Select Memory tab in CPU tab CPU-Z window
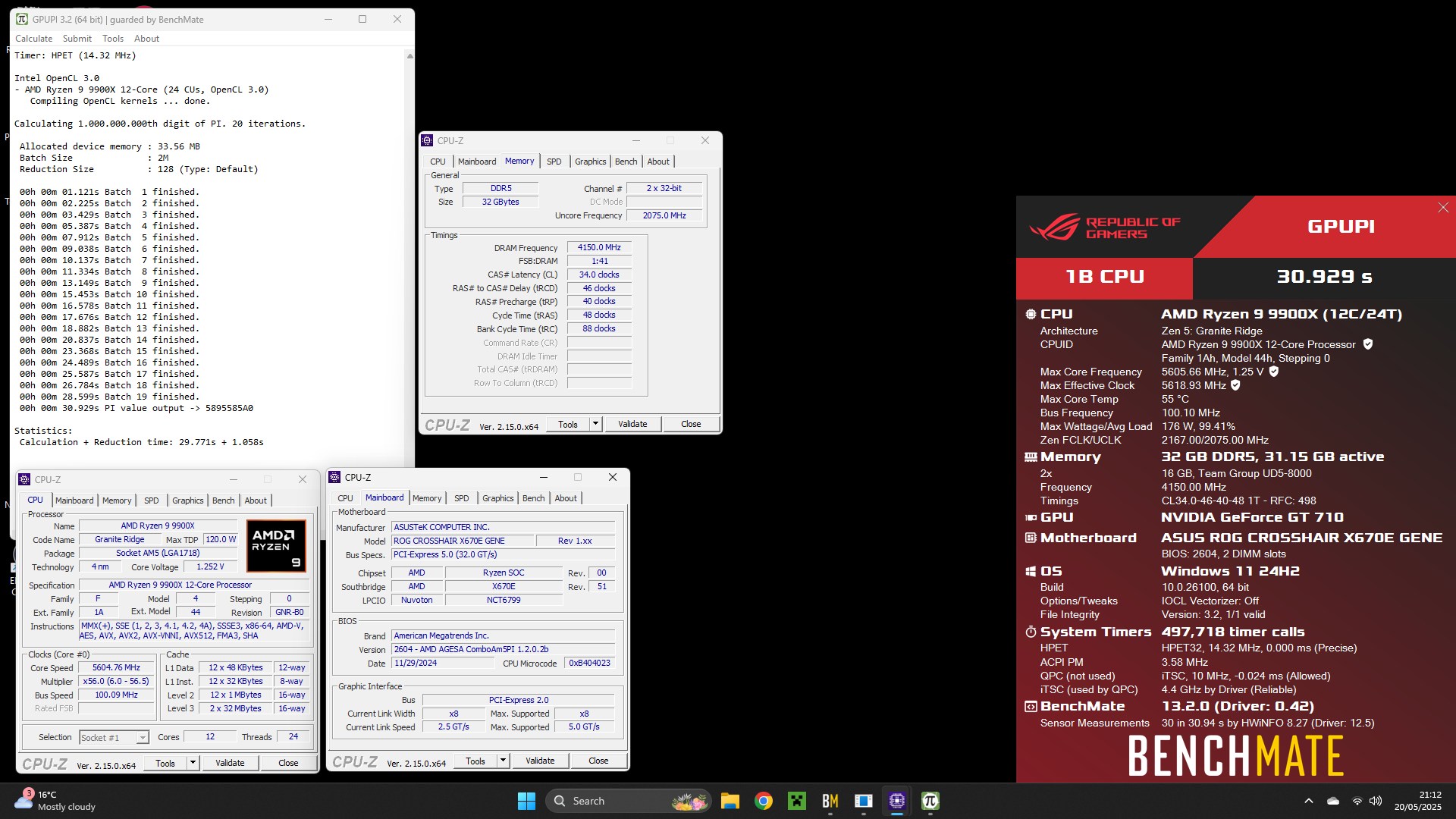 117,500
